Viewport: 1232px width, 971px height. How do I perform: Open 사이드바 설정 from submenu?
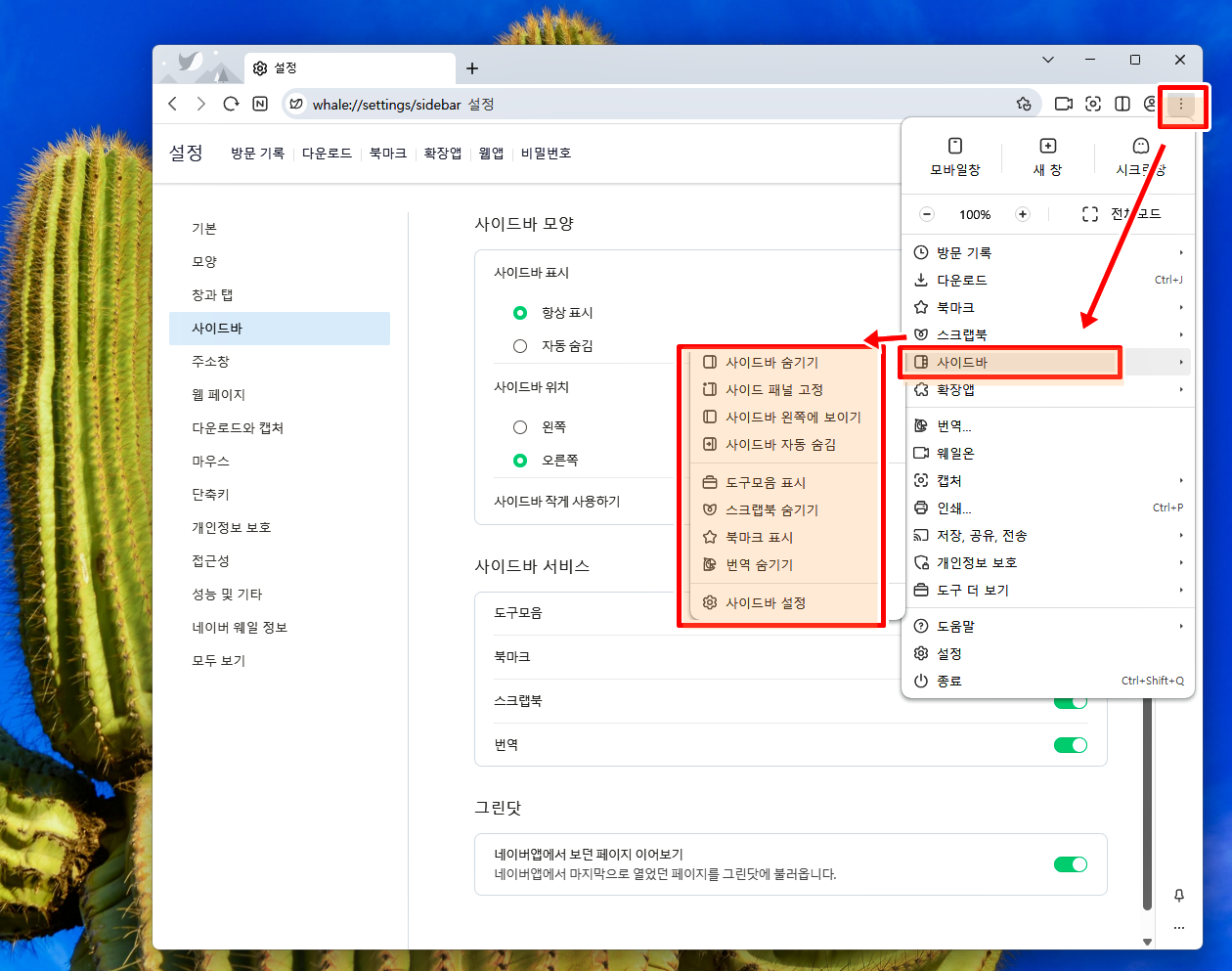786,602
